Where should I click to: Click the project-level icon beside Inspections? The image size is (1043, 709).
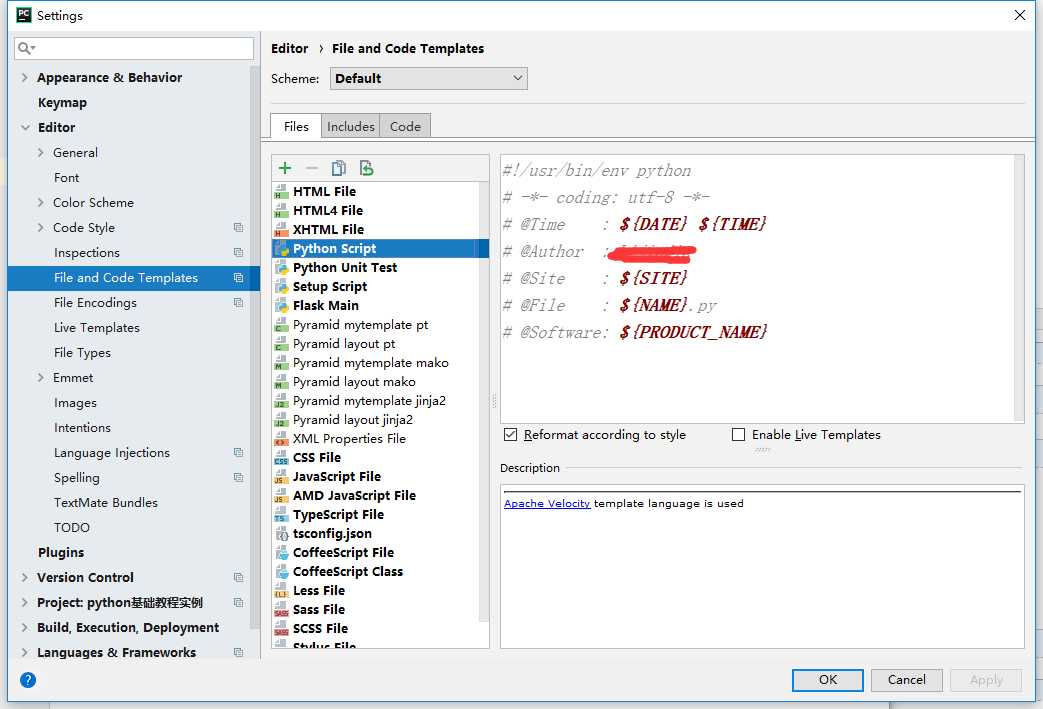[238, 253]
